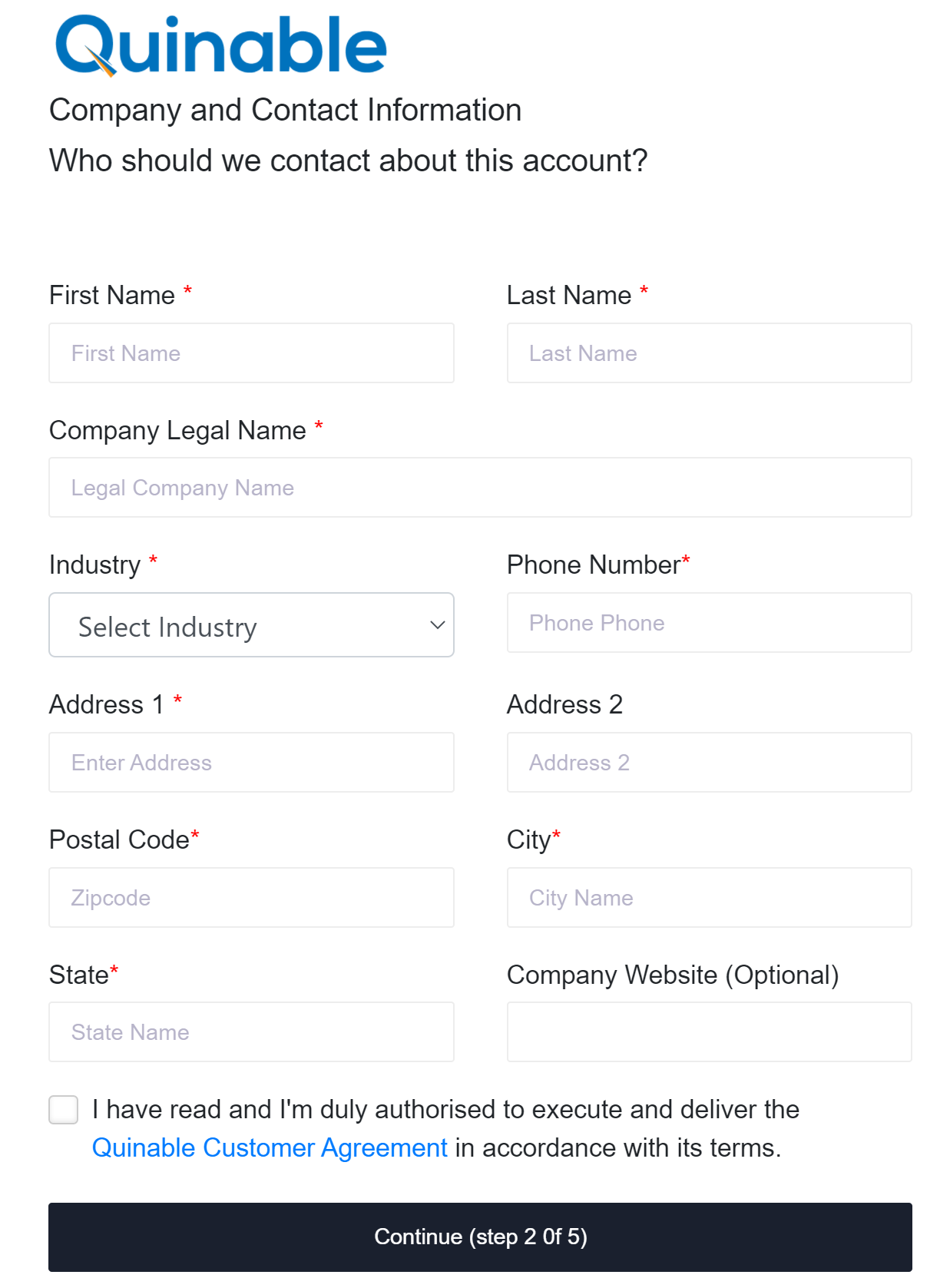Click the Company and Contact Information heading
950x1288 pixels.
tap(285, 111)
